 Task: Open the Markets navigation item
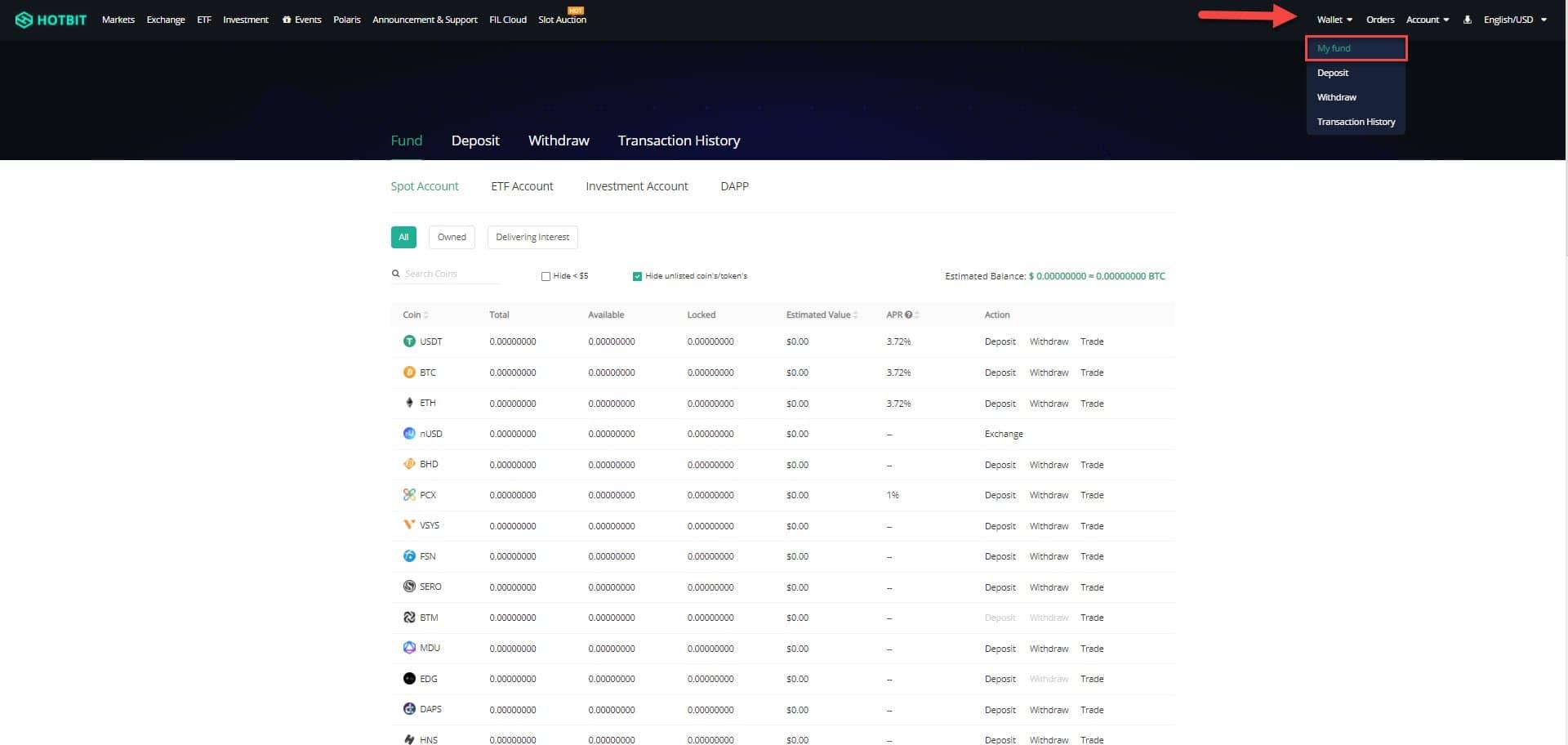tap(118, 20)
